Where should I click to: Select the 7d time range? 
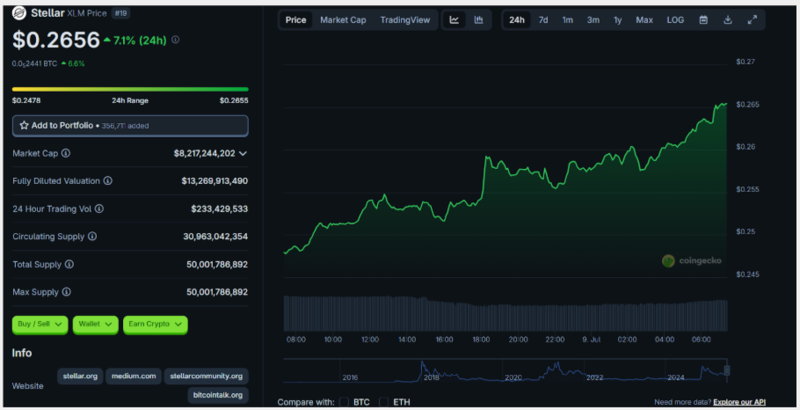click(543, 20)
